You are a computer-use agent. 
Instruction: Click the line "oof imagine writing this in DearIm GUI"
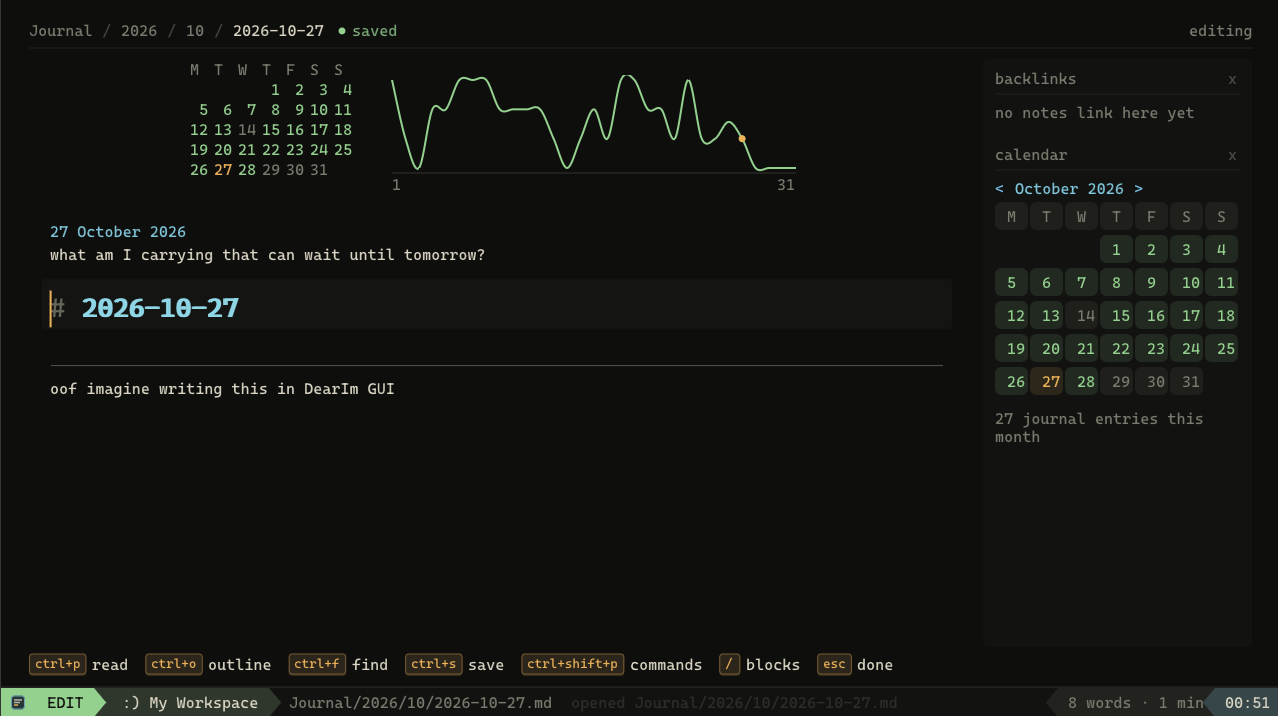click(222, 389)
